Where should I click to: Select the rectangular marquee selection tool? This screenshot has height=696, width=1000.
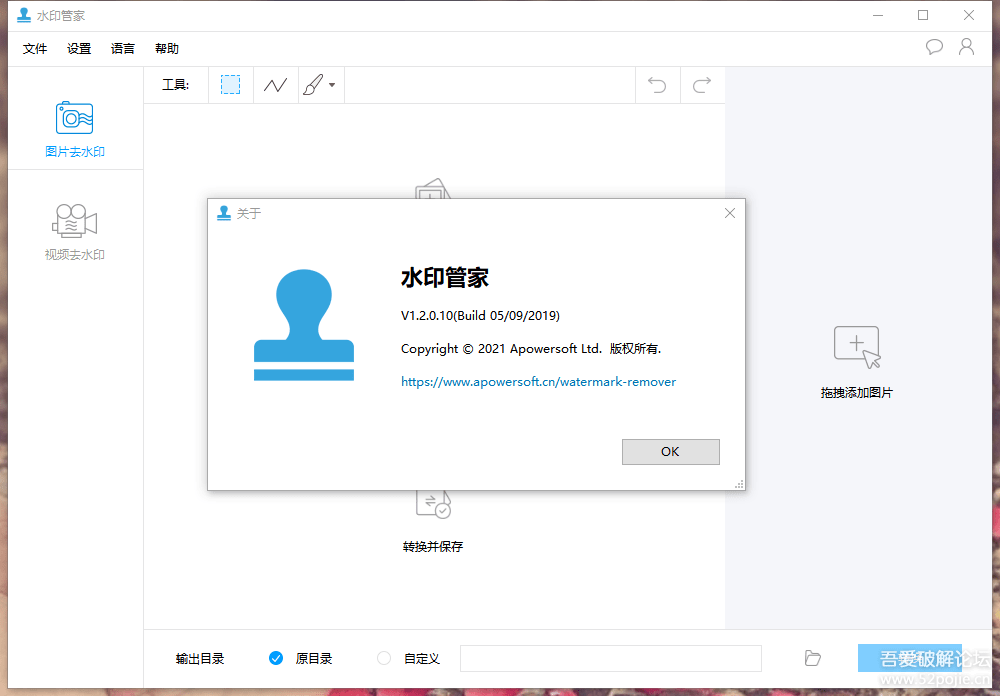(230, 85)
